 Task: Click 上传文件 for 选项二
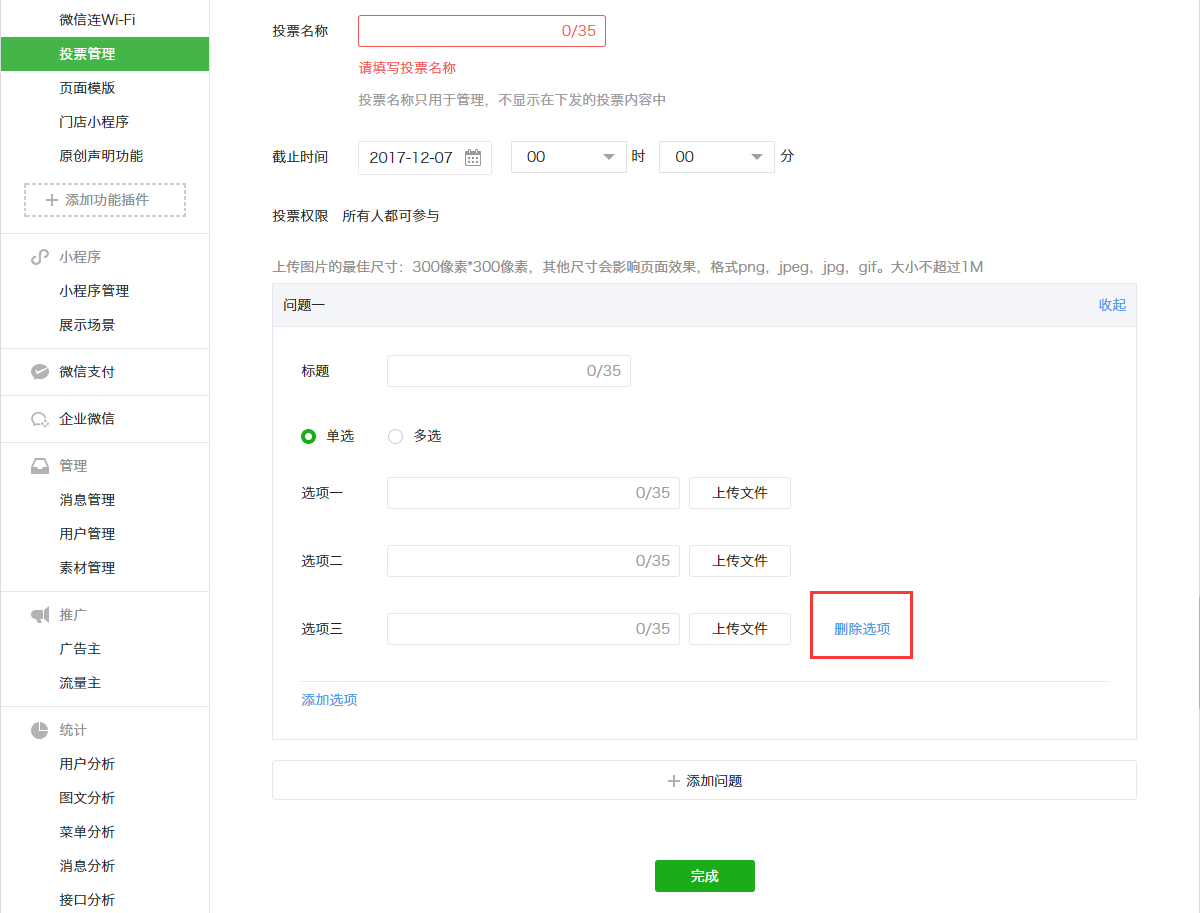(x=740, y=561)
